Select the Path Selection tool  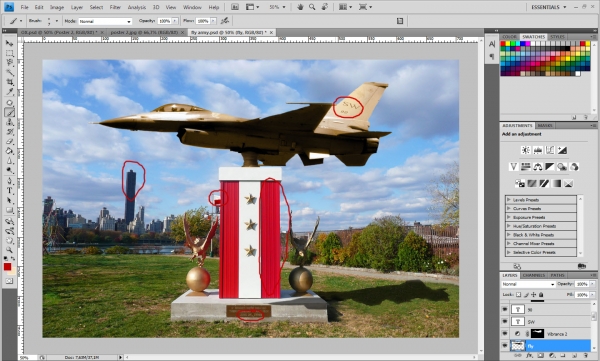tap(10, 200)
